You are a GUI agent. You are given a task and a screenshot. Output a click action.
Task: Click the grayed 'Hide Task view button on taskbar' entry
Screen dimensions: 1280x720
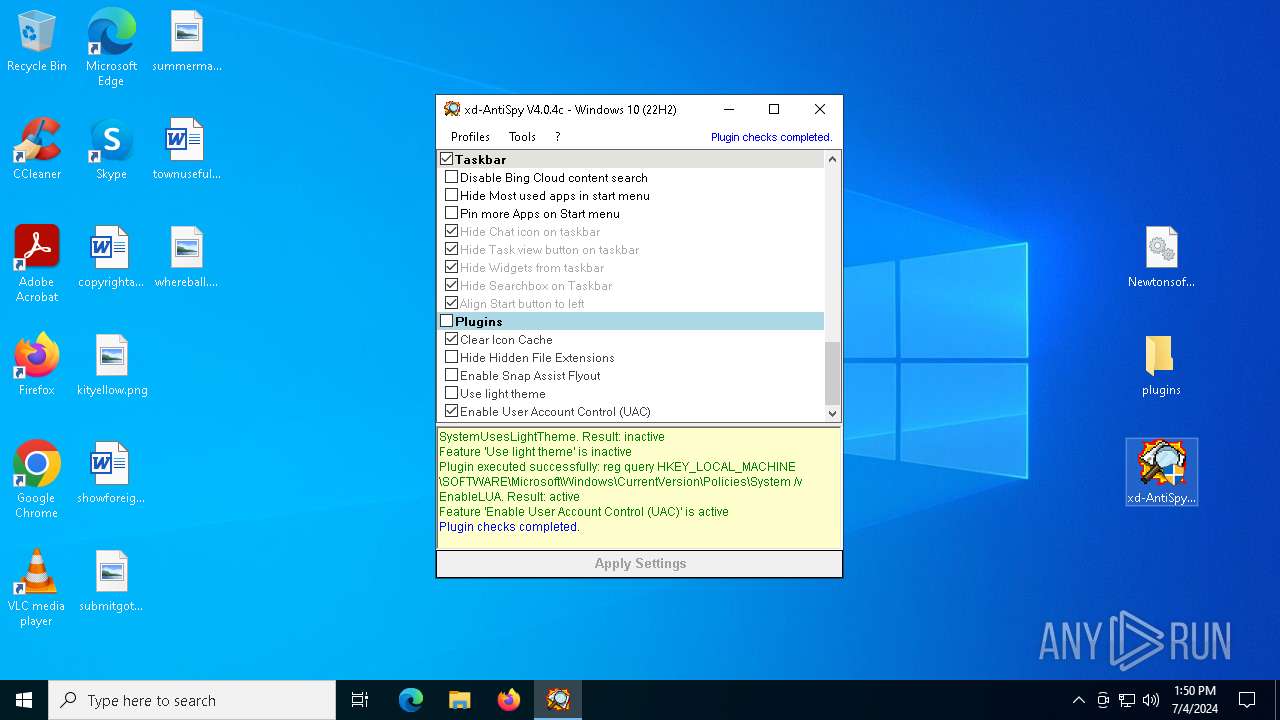coord(549,249)
